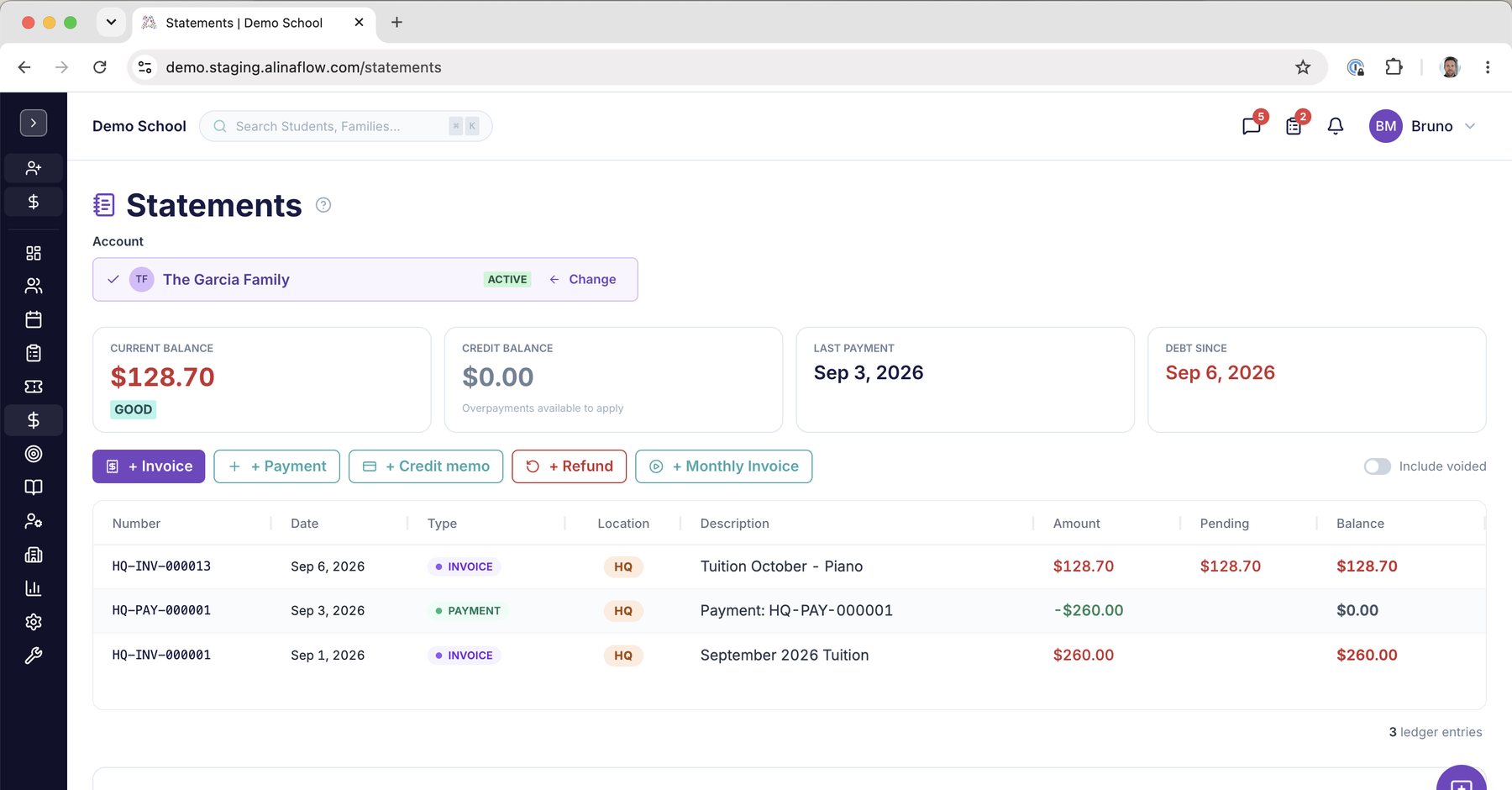Open entry HQ-INV-000013
1512x790 pixels.
pyautogui.click(x=161, y=566)
